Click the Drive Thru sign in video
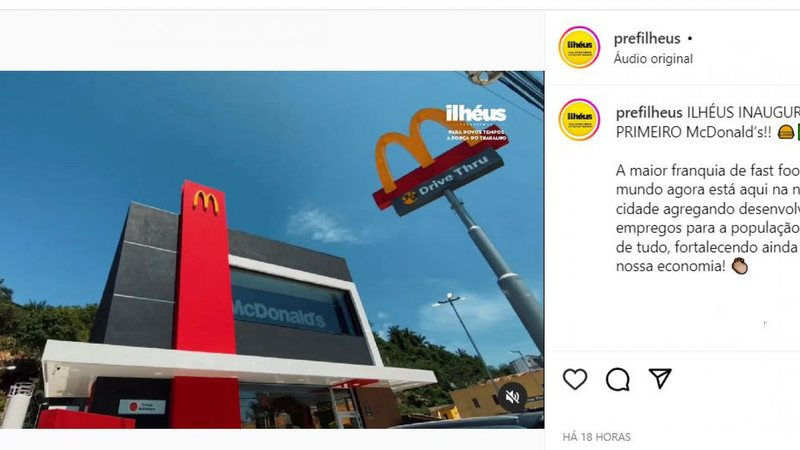800x450 pixels. click(x=447, y=183)
